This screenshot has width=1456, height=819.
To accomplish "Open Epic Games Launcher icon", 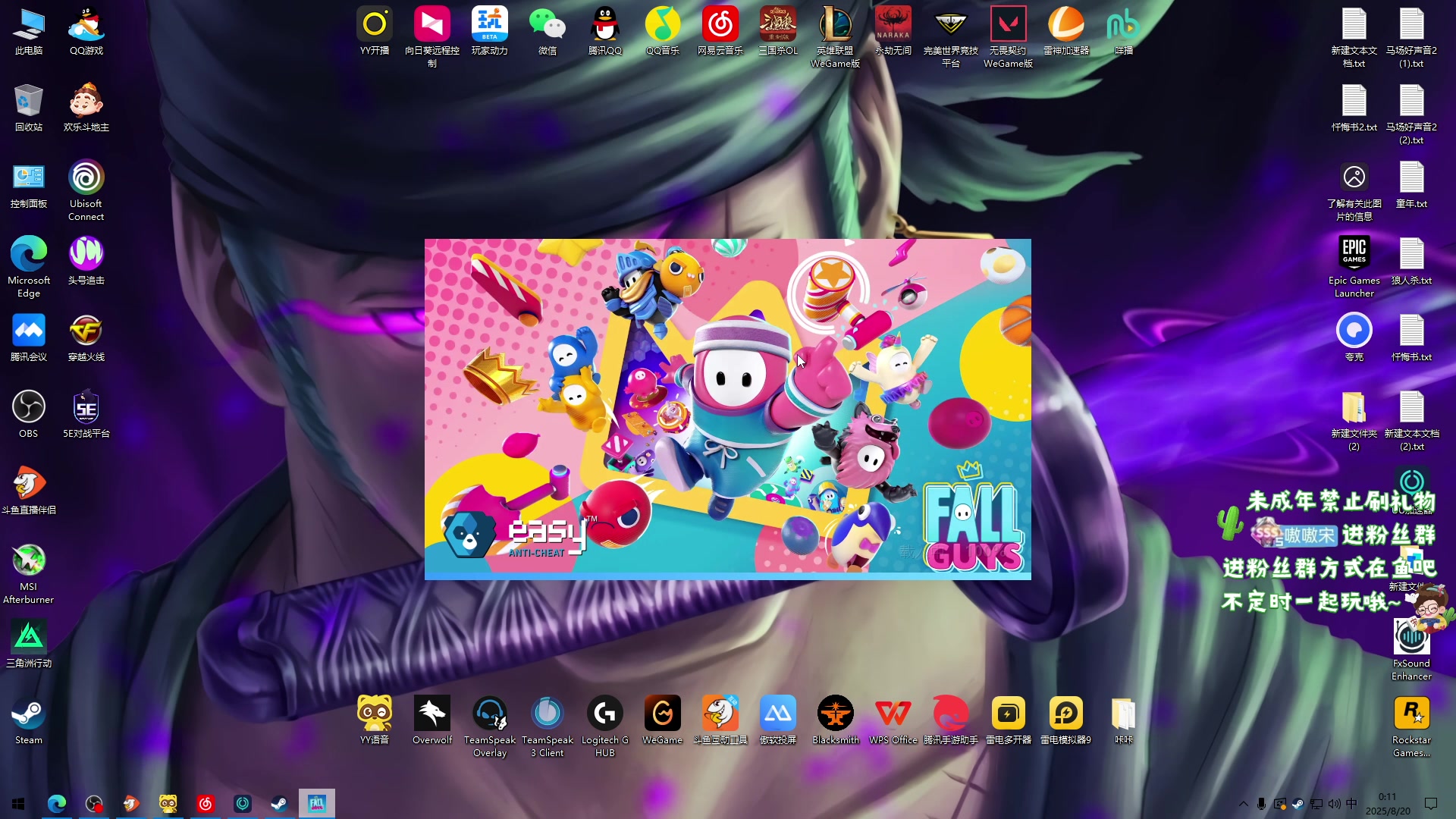I will coord(1354,268).
